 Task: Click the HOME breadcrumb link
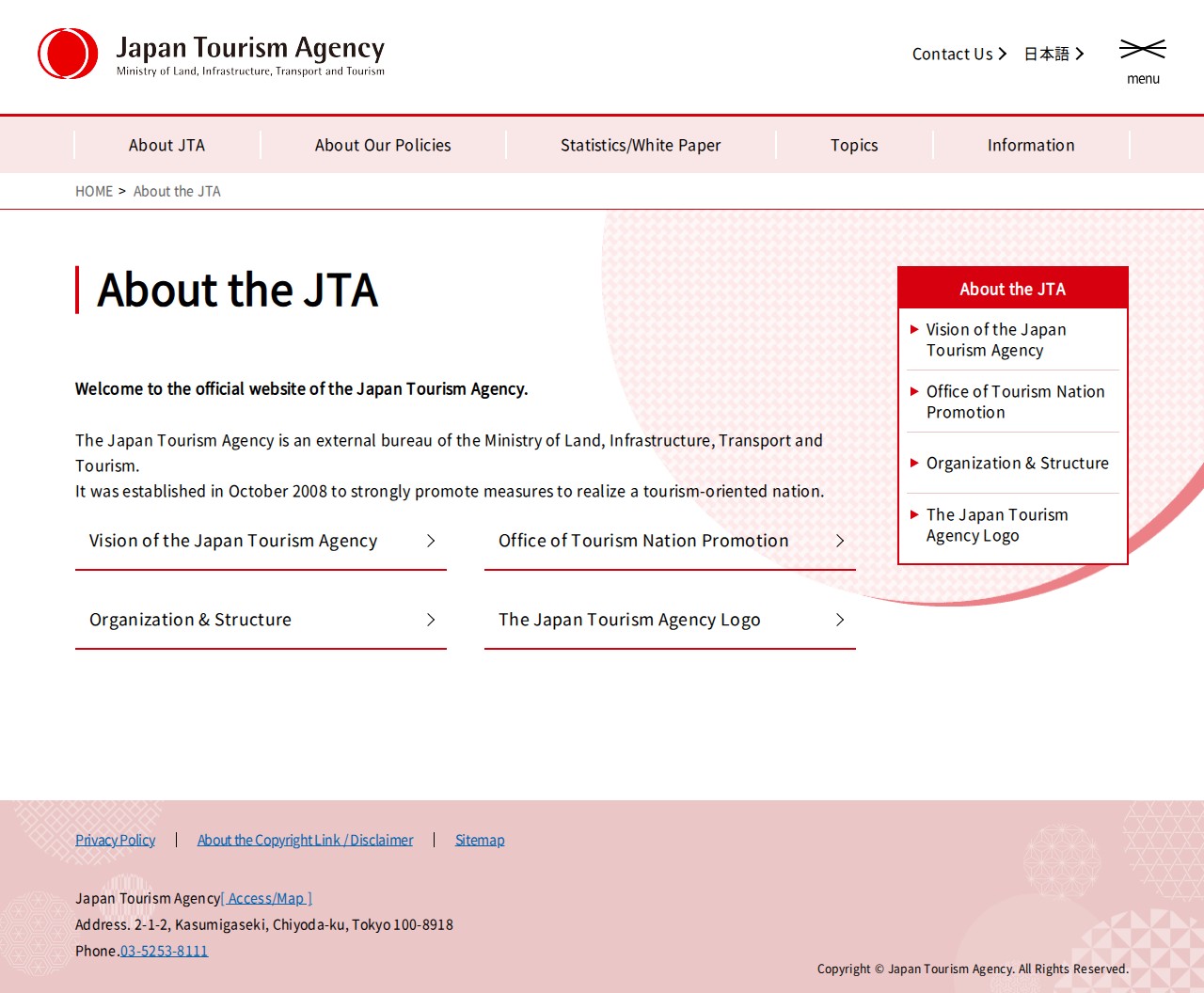pos(94,191)
